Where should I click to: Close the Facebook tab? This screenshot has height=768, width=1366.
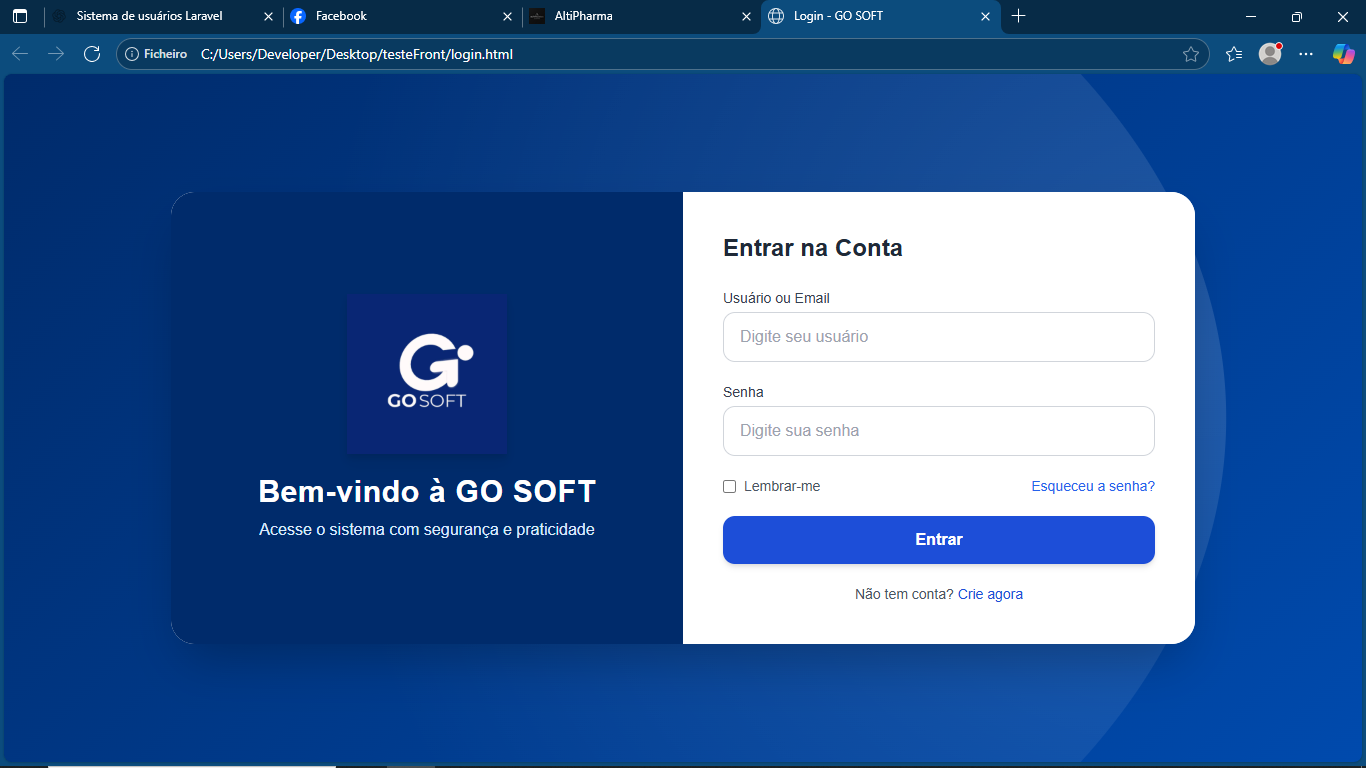click(x=508, y=16)
